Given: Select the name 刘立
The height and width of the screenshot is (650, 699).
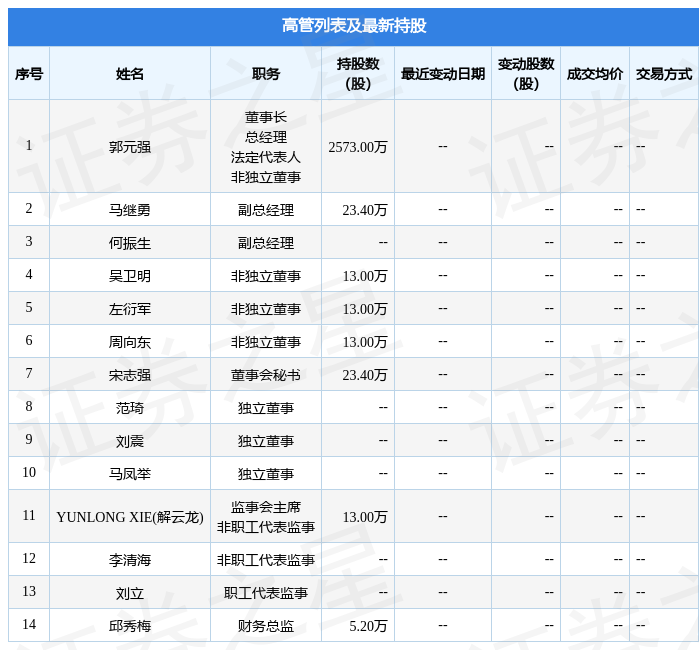Looking at the screenshot, I should [130, 593].
